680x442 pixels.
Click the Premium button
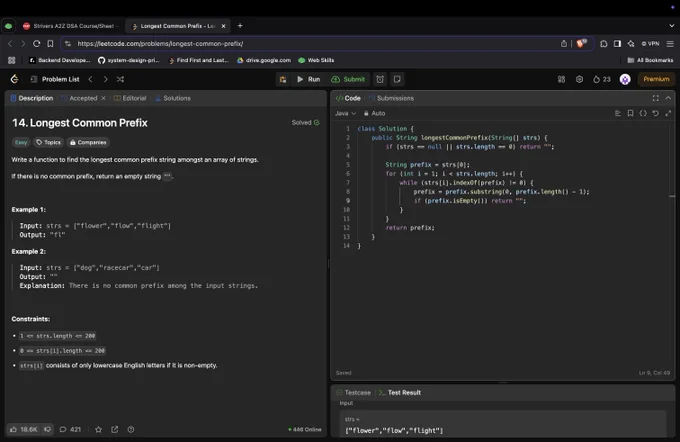pos(656,79)
